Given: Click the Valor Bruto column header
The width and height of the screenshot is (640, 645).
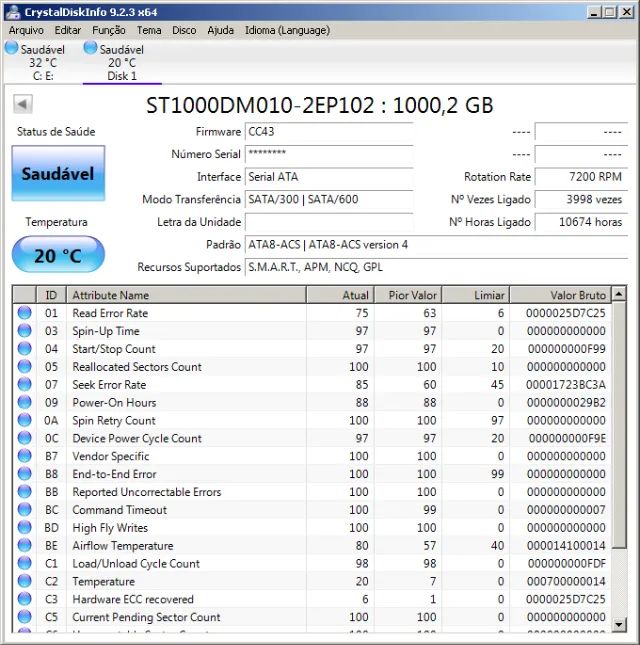Looking at the screenshot, I should (x=561, y=295).
